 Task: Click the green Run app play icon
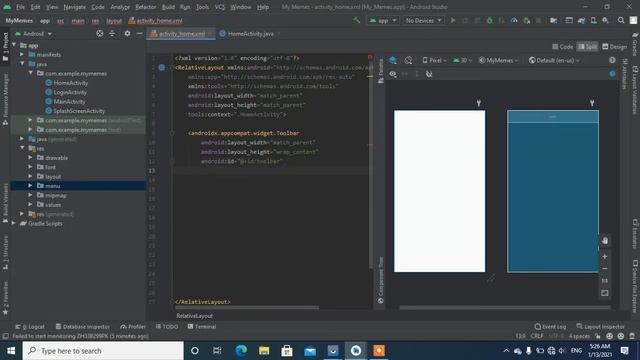453,20
